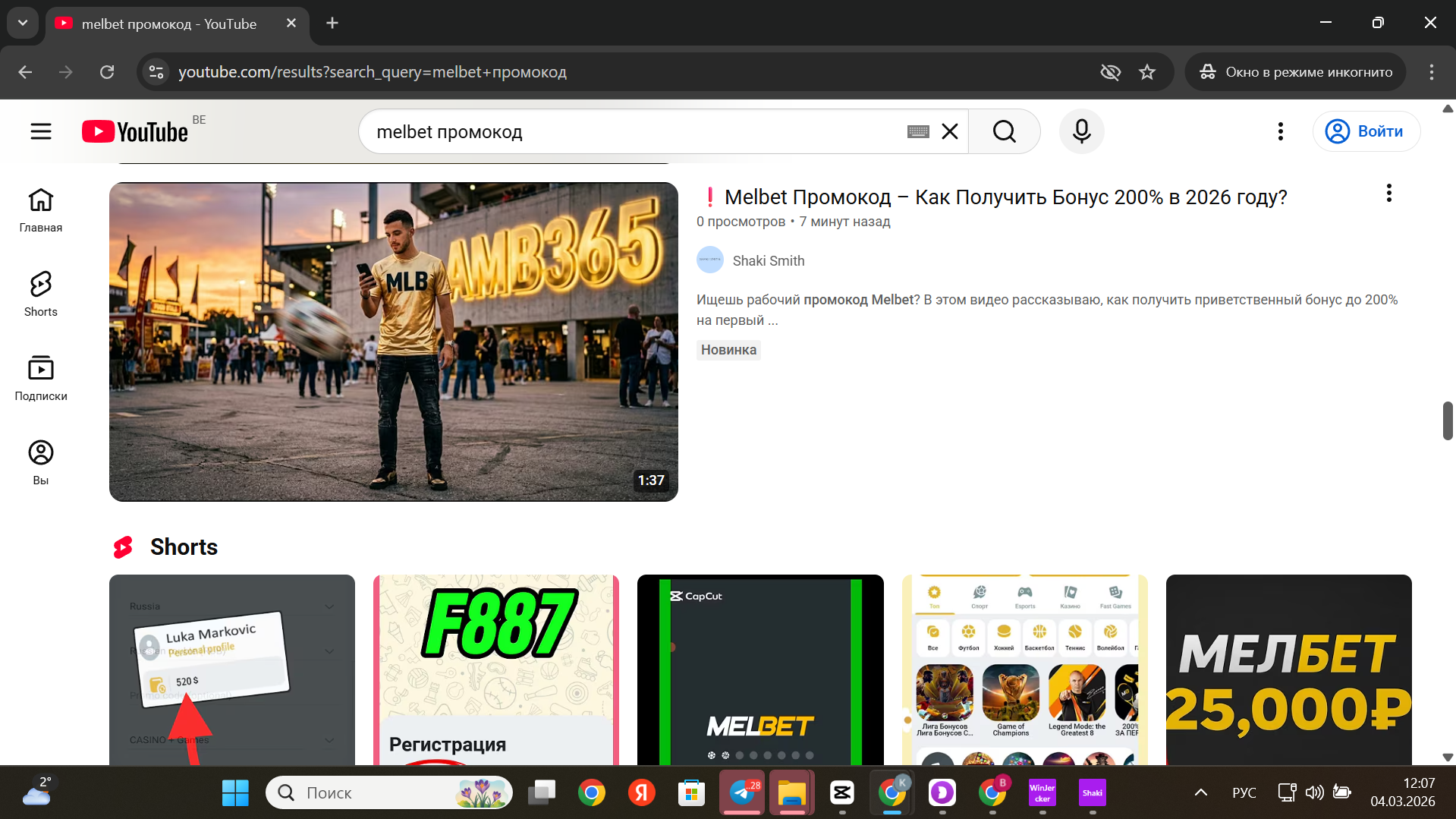The width and height of the screenshot is (1456, 819).
Task: Click the Incognito window indicator button
Action: pos(1295,72)
